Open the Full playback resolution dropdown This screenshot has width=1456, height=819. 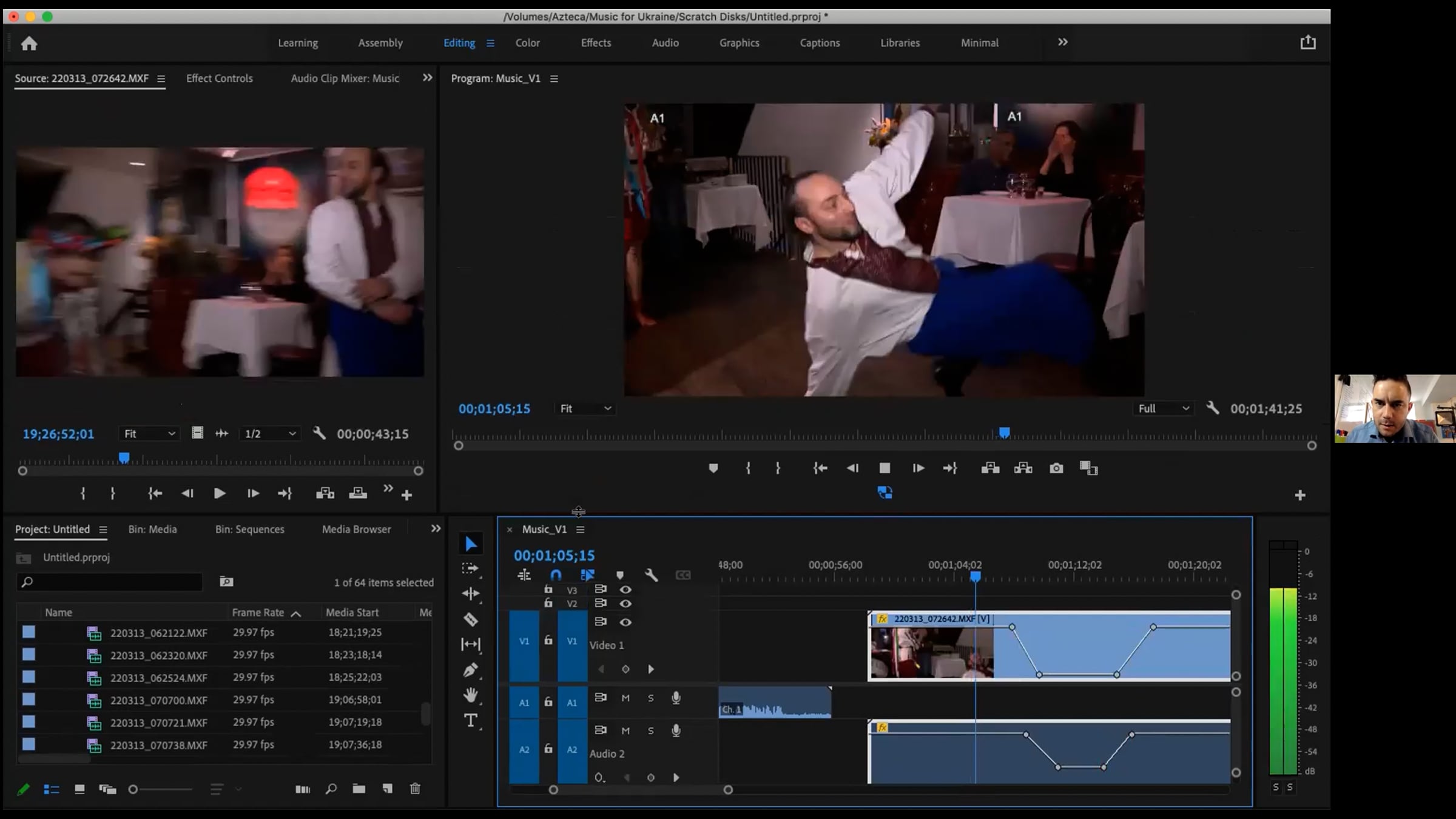tap(1163, 409)
